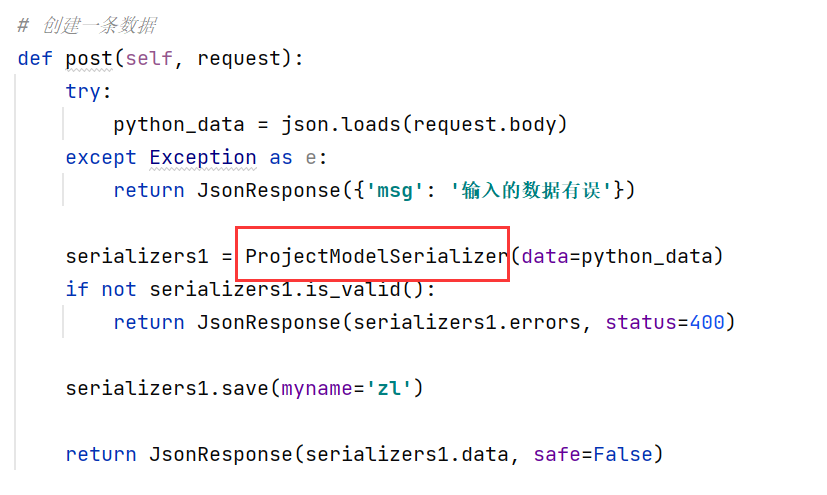The image size is (827, 495).
Task: Click the safe=False argument
Action: (x=593, y=454)
